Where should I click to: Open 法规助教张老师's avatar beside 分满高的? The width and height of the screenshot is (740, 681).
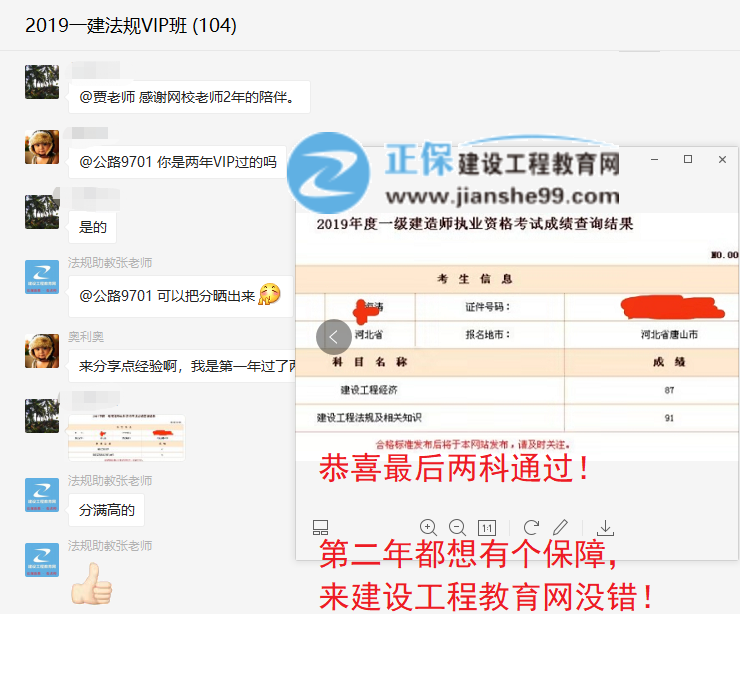[42, 494]
